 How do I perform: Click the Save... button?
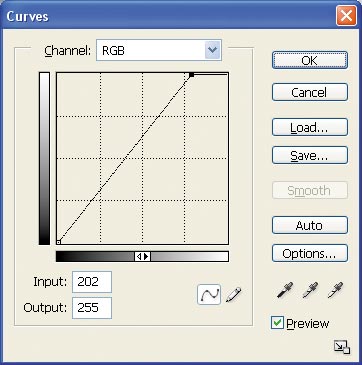[310, 155]
